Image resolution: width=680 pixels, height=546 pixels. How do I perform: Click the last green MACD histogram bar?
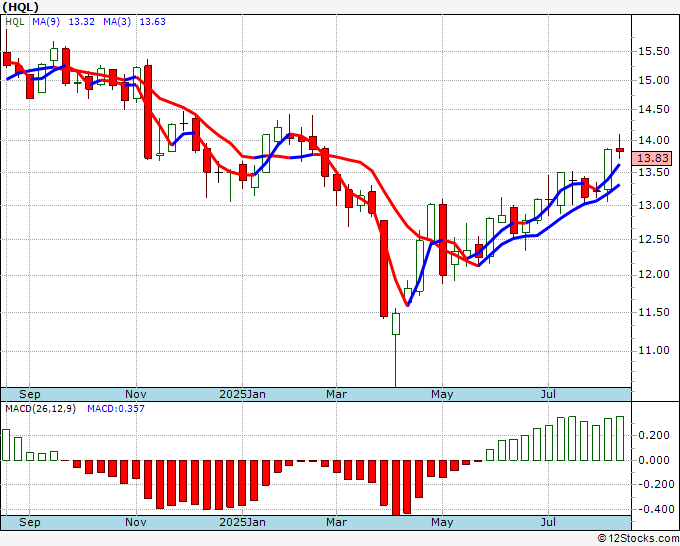pos(620,438)
